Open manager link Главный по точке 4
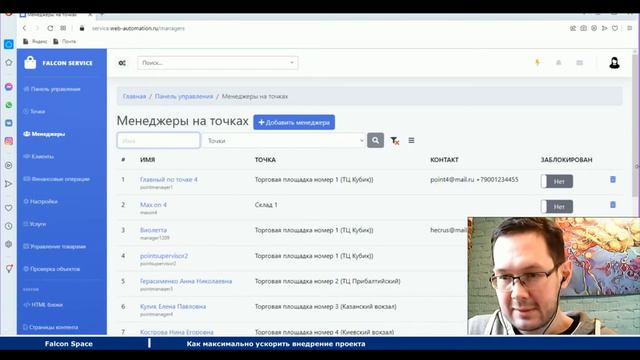The width and height of the screenshot is (640, 360). 169,179
